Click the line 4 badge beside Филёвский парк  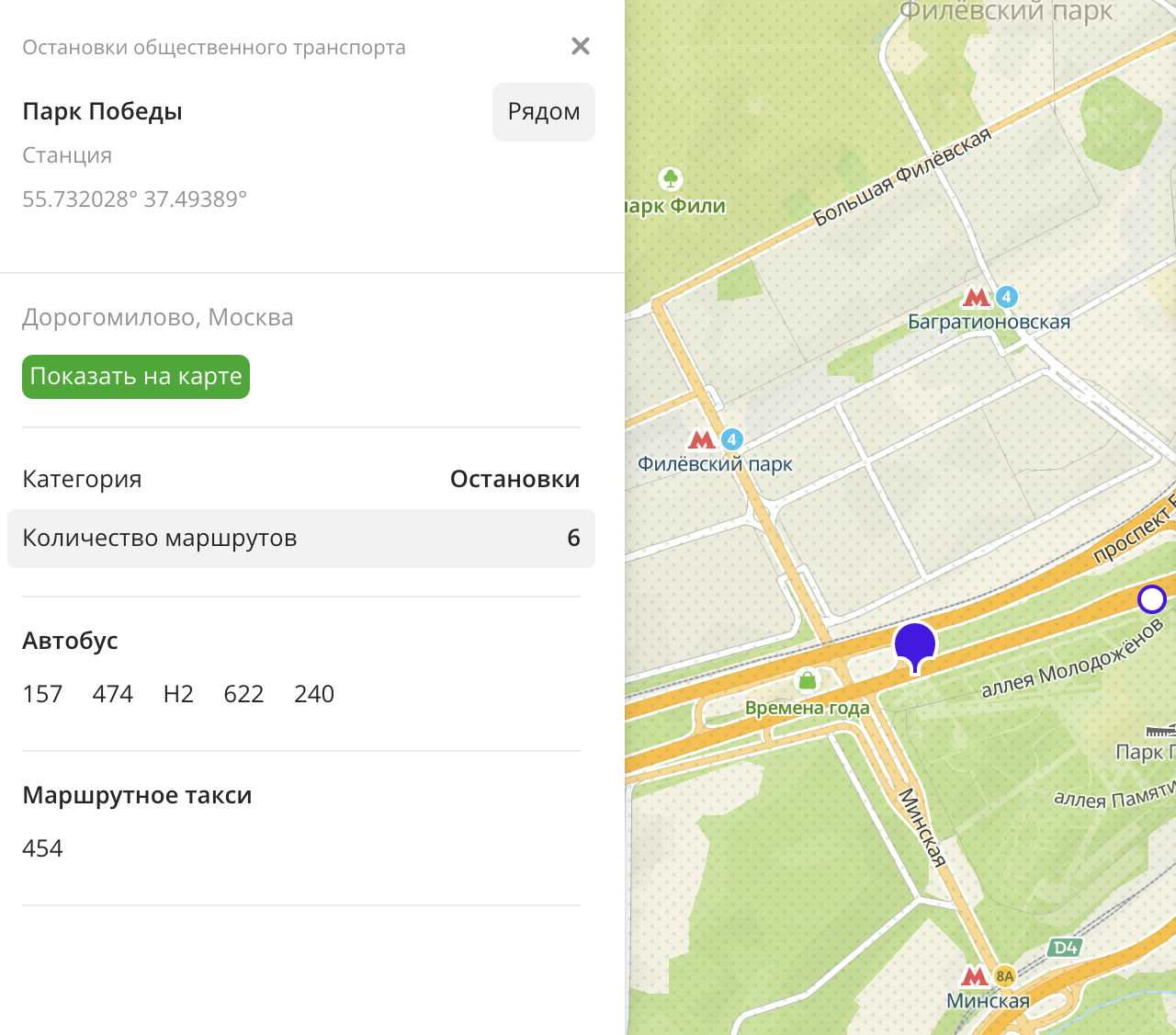click(x=730, y=439)
